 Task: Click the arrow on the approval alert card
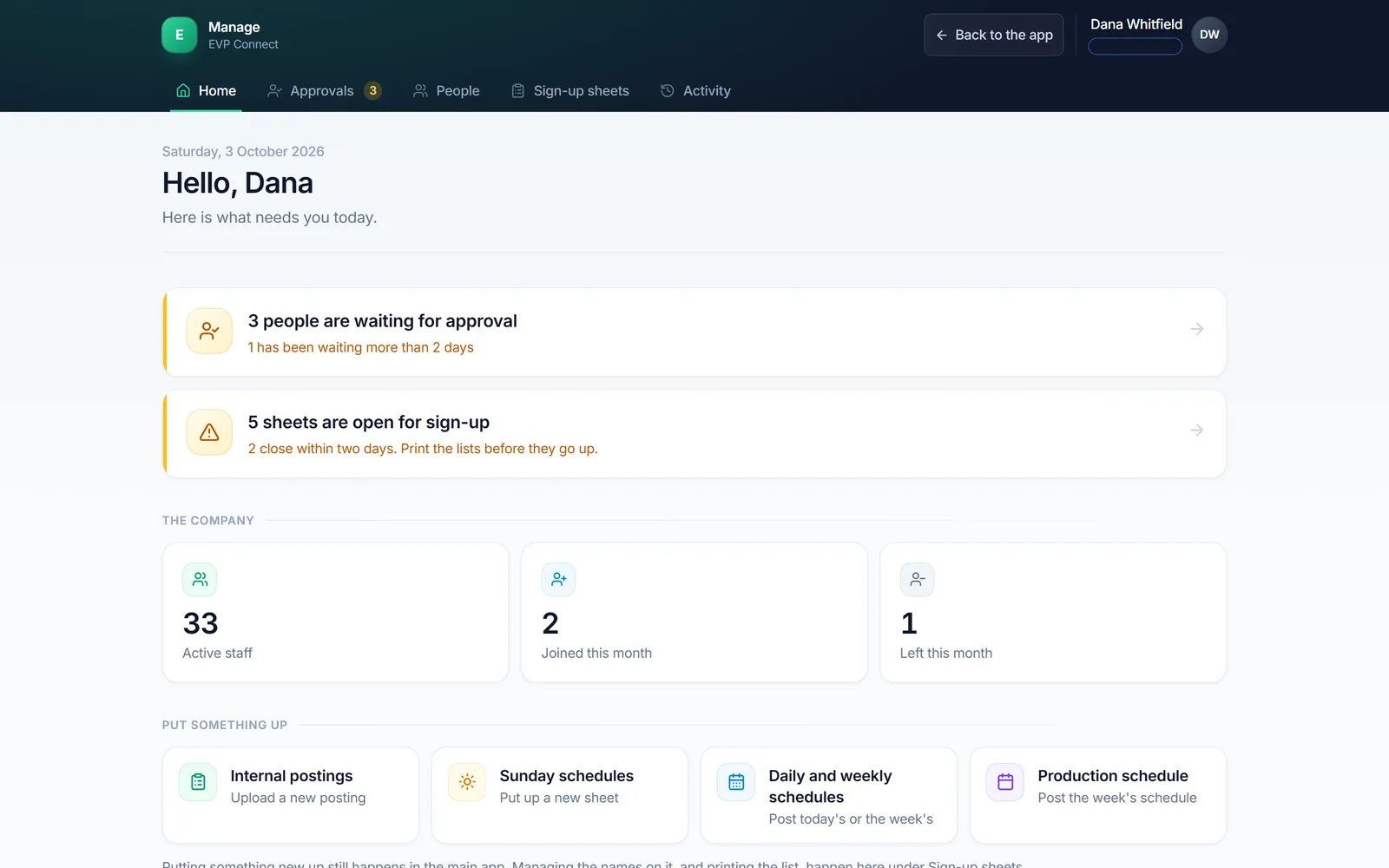tap(1196, 329)
